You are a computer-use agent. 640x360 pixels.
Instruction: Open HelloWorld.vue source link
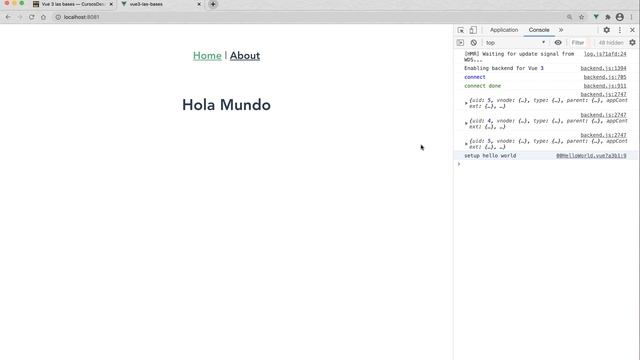click(x=591, y=156)
